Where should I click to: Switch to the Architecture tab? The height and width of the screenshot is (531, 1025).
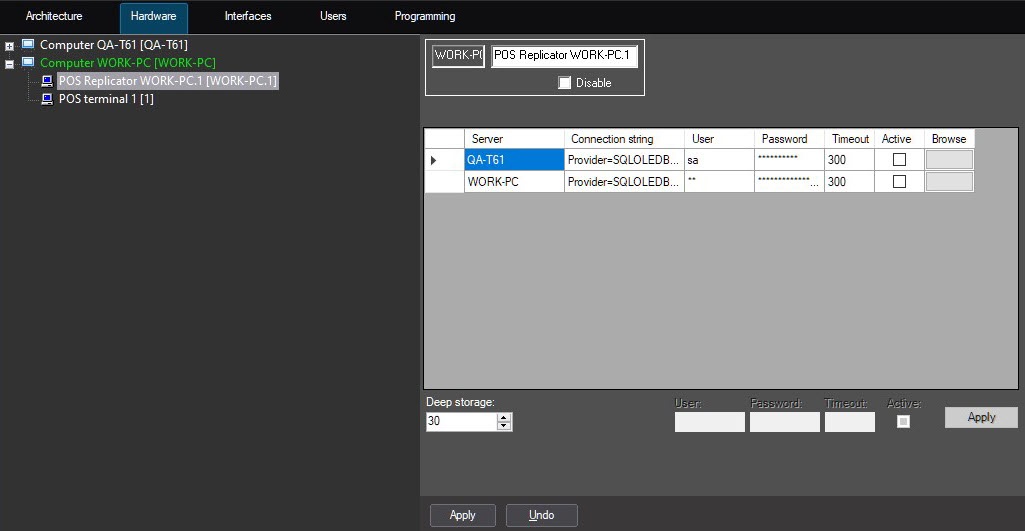point(54,17)
